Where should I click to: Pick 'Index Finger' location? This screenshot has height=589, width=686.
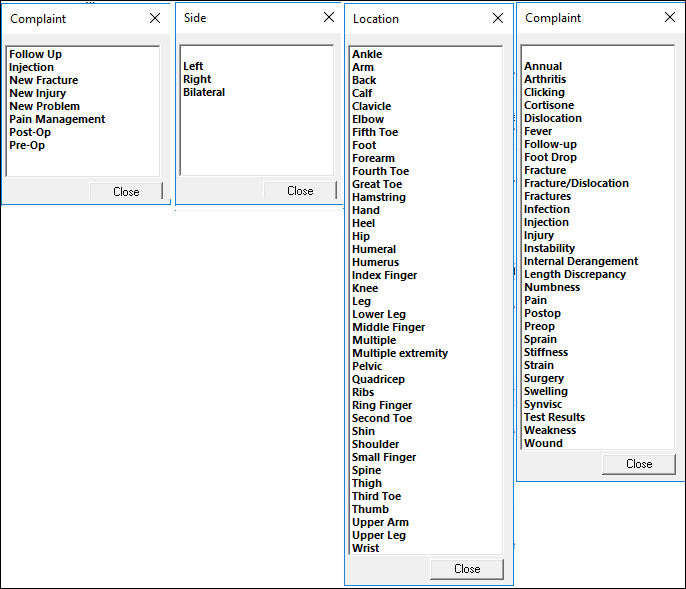385,275
